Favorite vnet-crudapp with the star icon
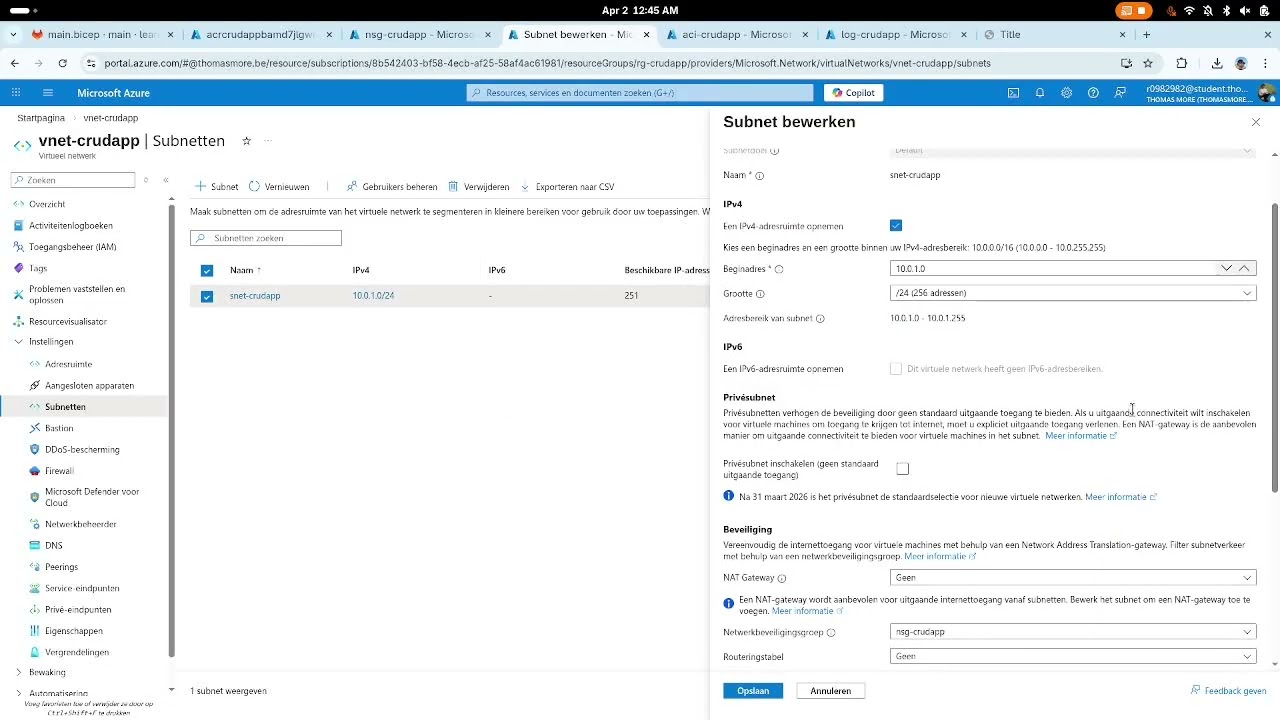The height and width of the screenshot is (720, 1280). click(x=246, y=141)
